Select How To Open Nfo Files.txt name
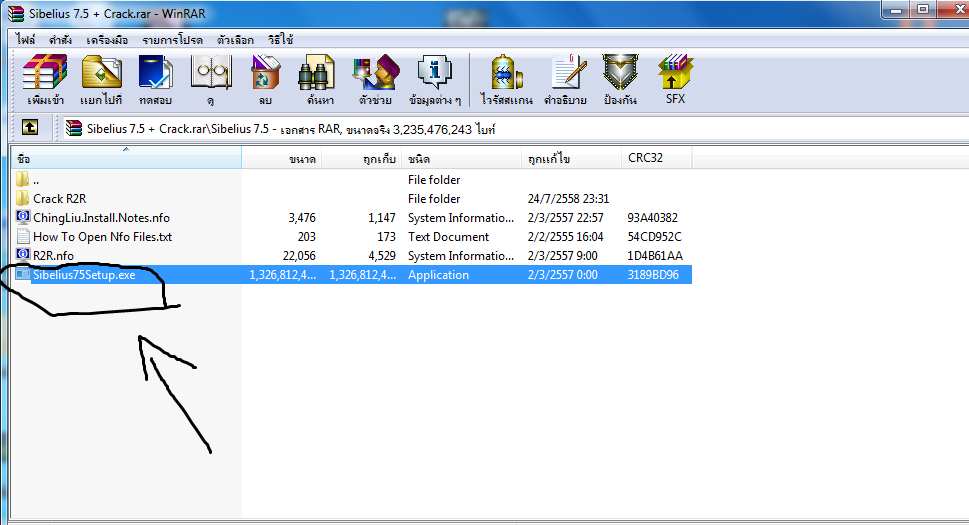969x525 pixels. pos(103,237)
